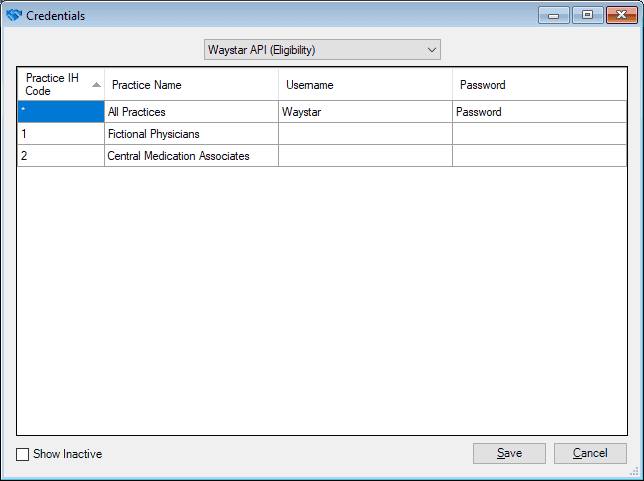Select the Fictional Physicians practice name
The height and width of the screenshot is (481, 644).
coord(191,134)
